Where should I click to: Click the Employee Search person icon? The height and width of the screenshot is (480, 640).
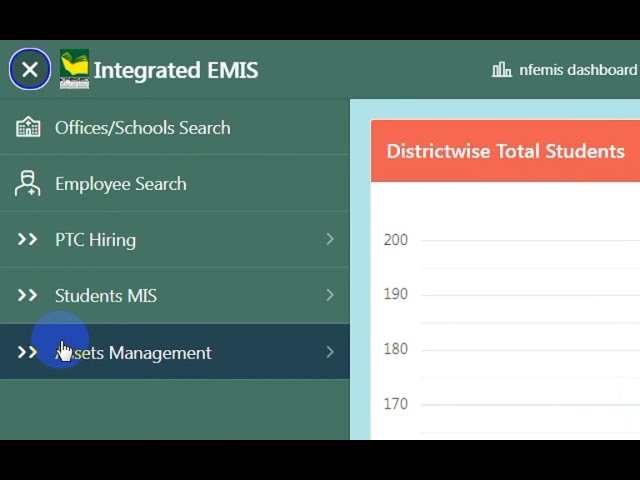point(28,183)
